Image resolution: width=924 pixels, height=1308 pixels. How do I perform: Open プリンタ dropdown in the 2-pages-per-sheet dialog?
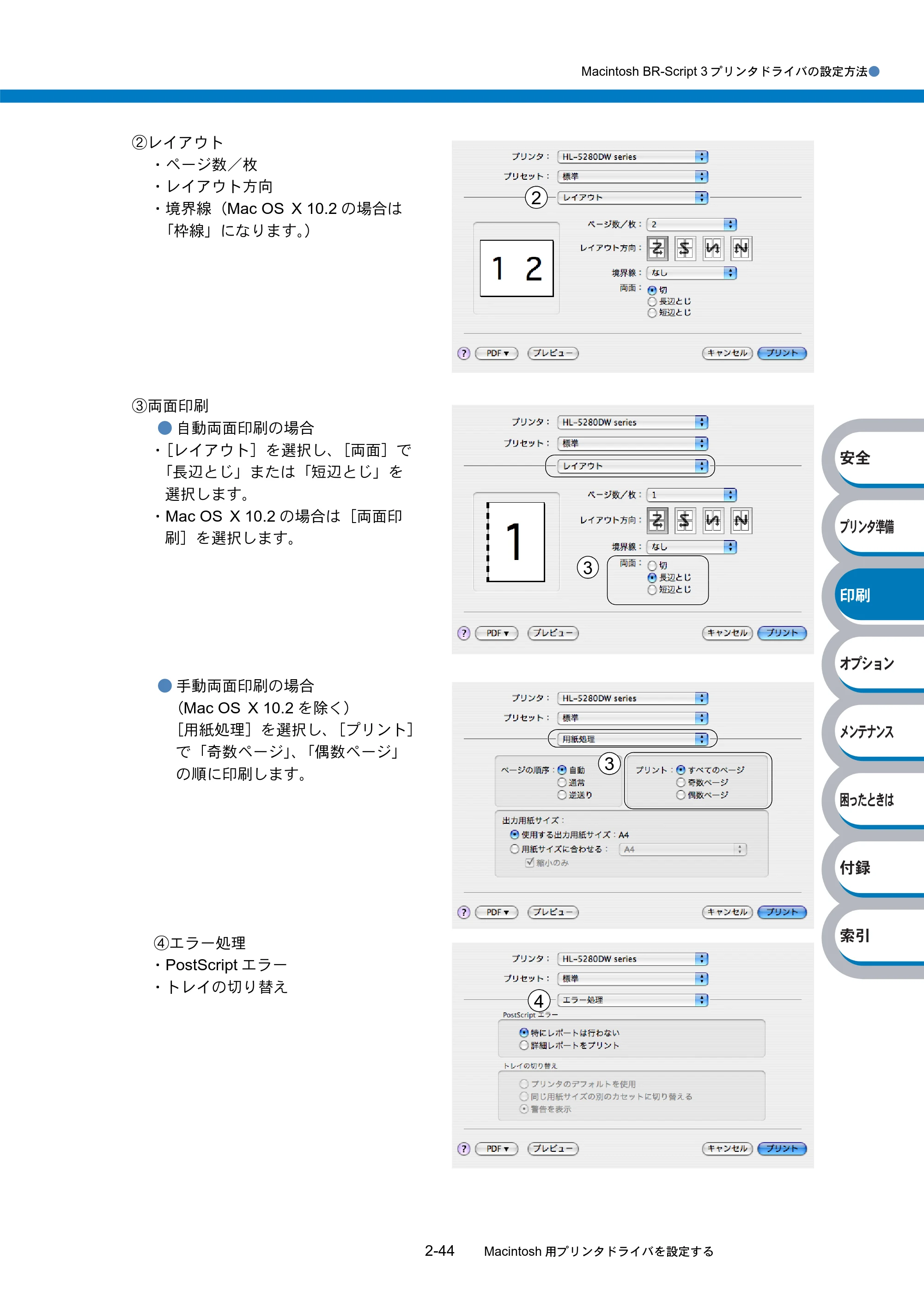point(632,157)
